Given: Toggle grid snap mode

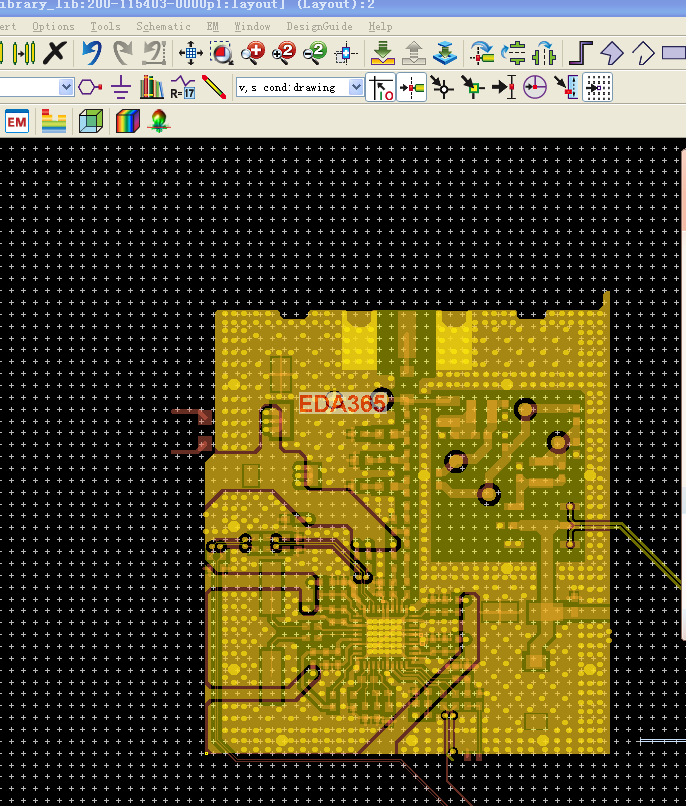Looking at the screenshot, I should click(598, 87).
